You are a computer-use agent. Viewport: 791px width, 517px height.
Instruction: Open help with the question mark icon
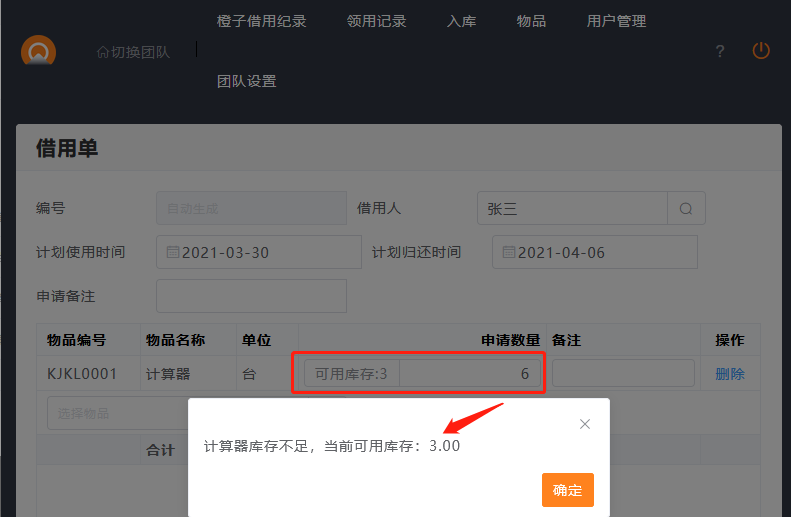pyautogui.click(x=720, y=52)
